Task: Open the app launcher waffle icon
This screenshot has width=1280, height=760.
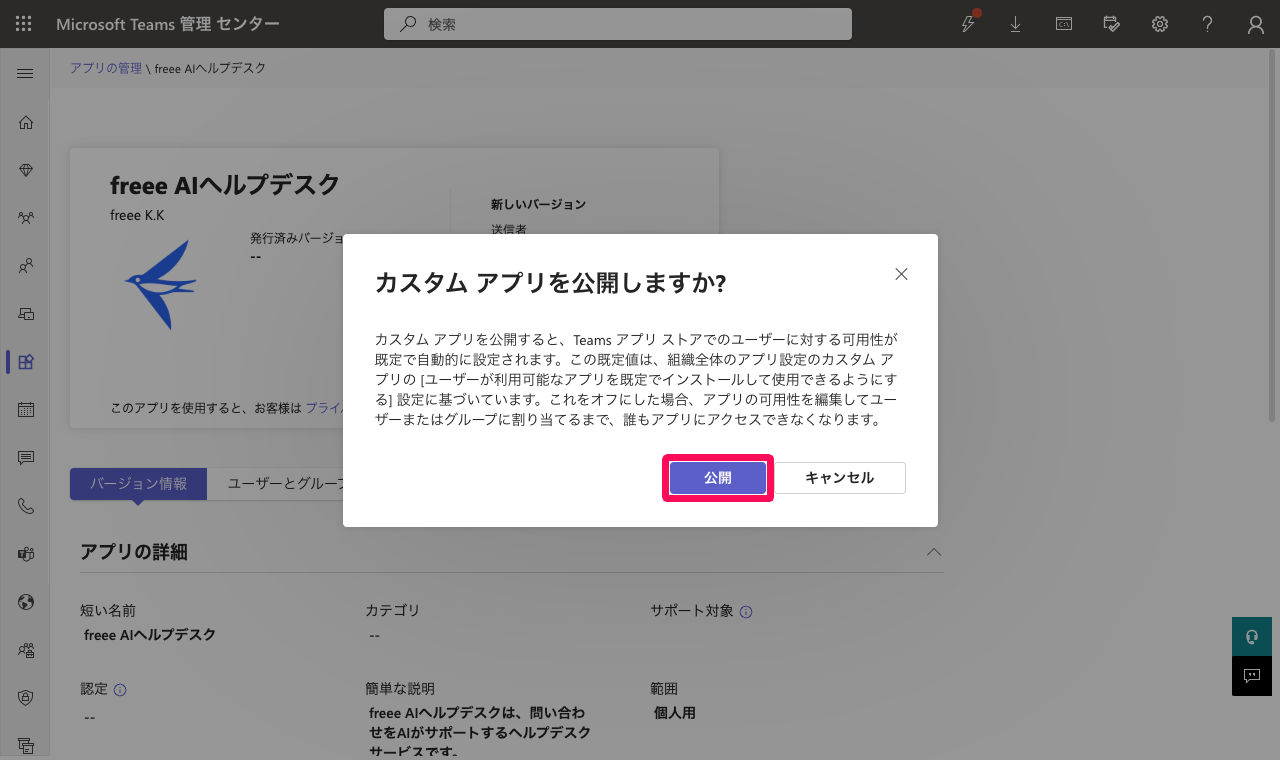Action: tap(24, 24)
